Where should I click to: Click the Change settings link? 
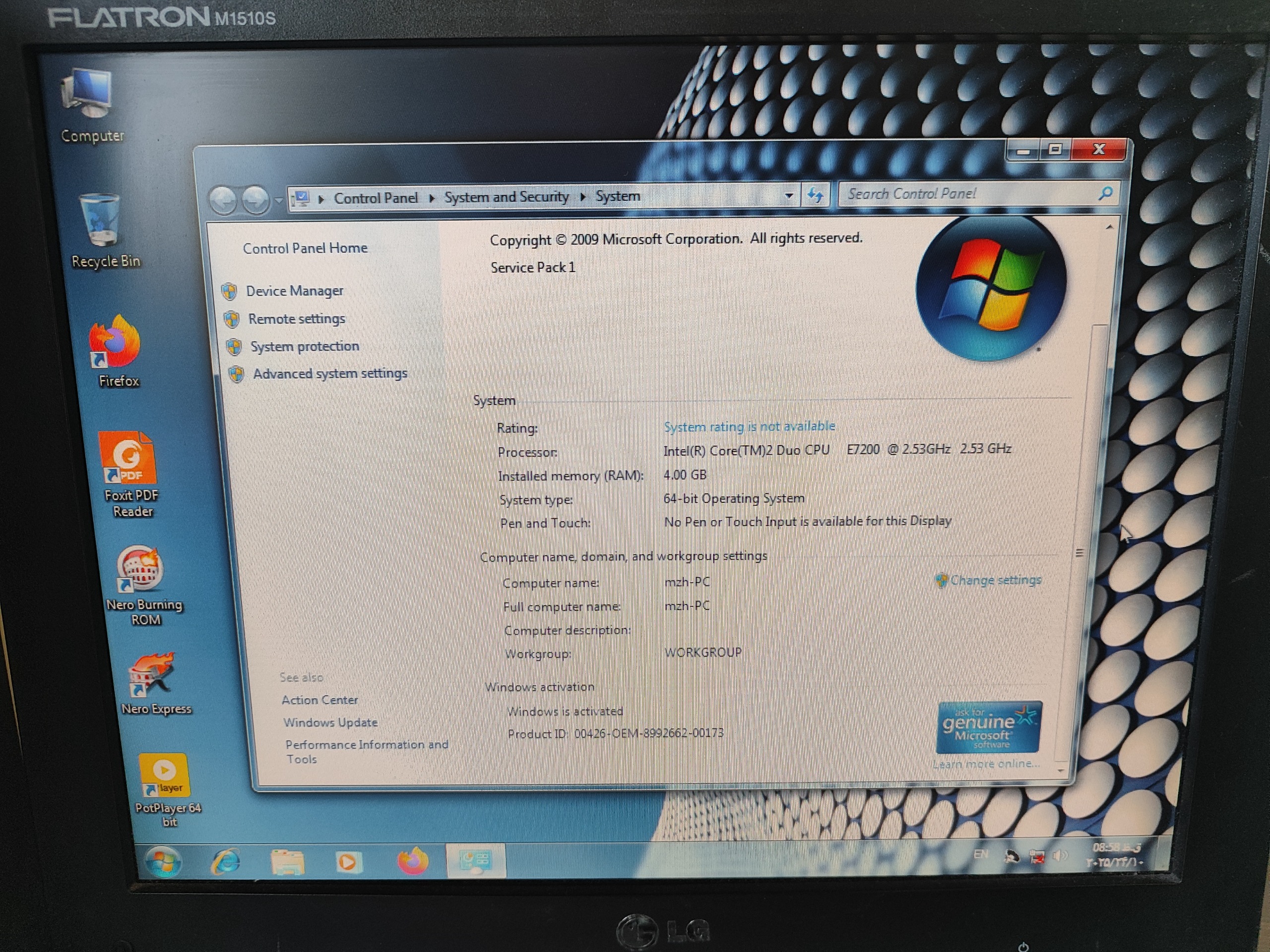tap(995, 580)
